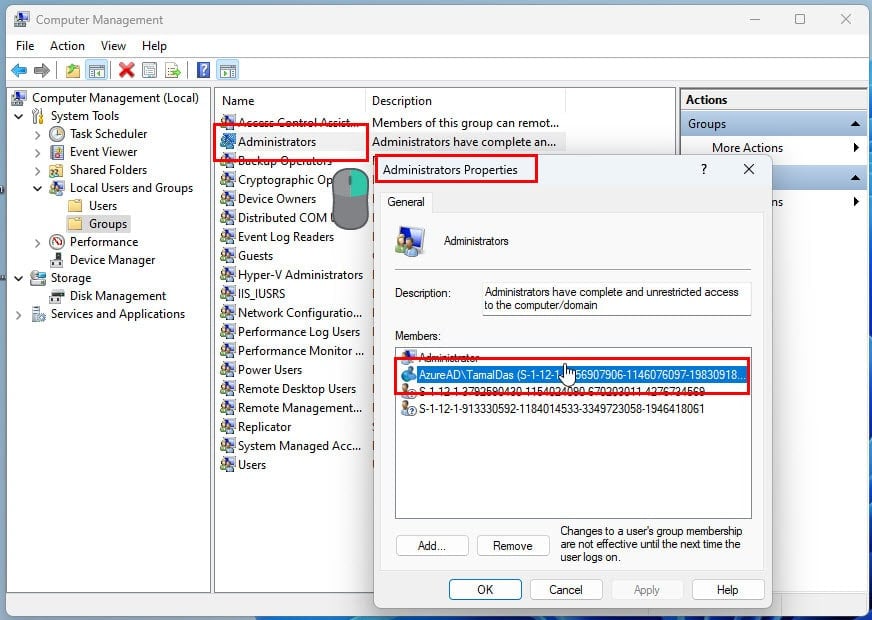Click the Task Scheduler clock icon
Screen dimensions: 872x620
pyautogui.click(x=57, y=134)
